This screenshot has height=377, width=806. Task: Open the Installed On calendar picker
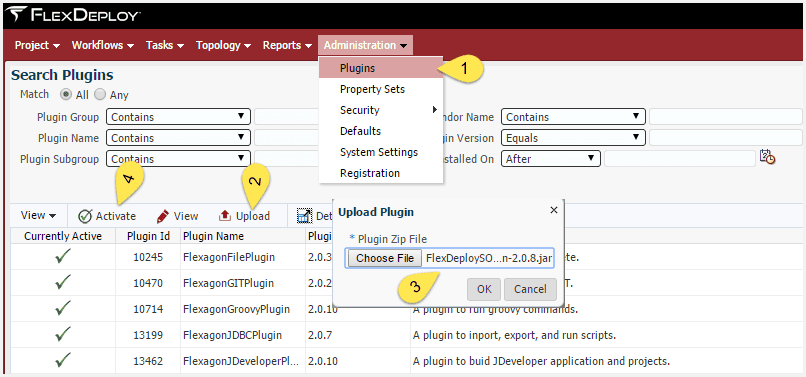[x=767, y=157]
